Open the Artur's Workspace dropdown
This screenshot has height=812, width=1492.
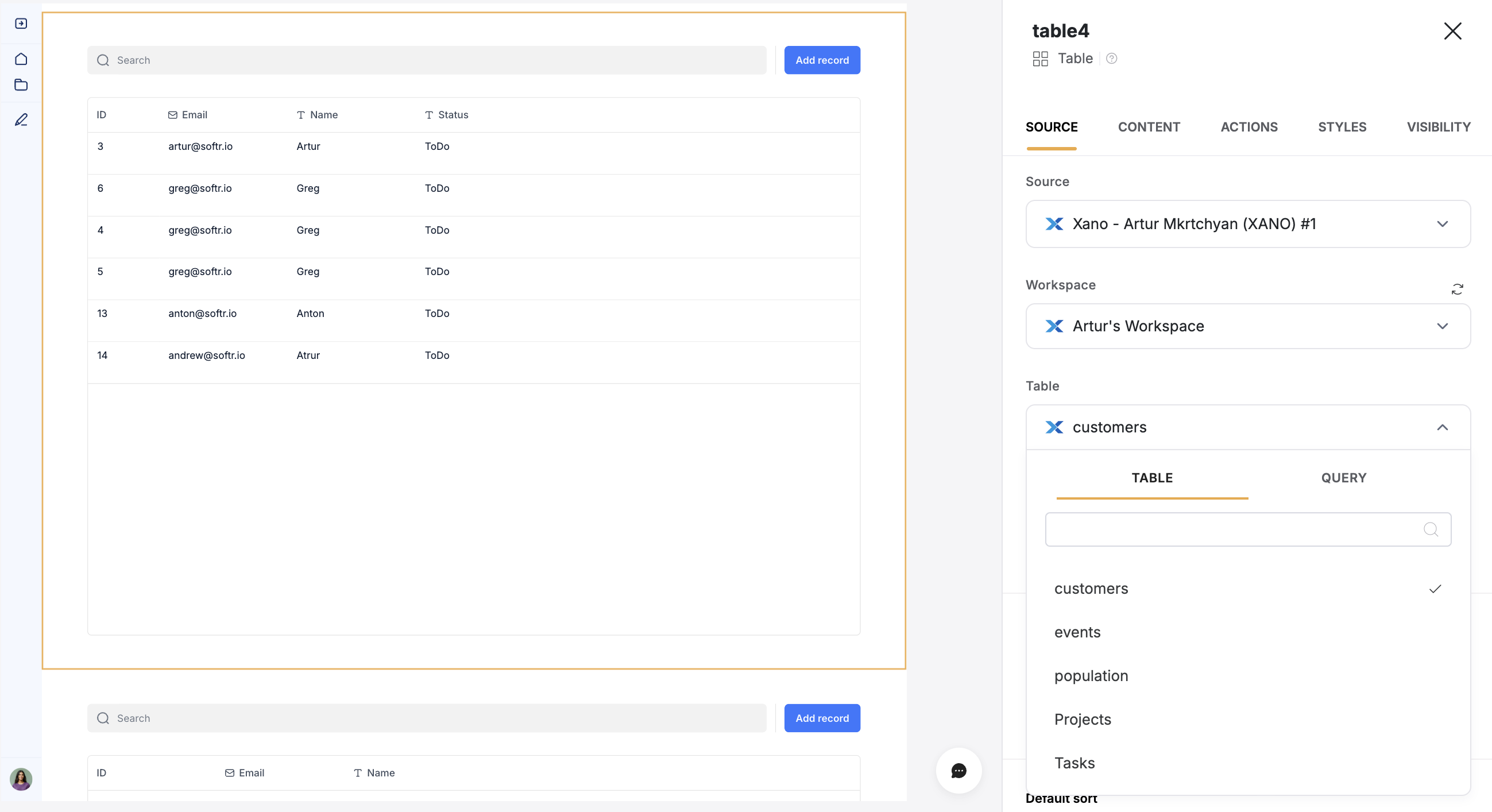pos(1443,326)
